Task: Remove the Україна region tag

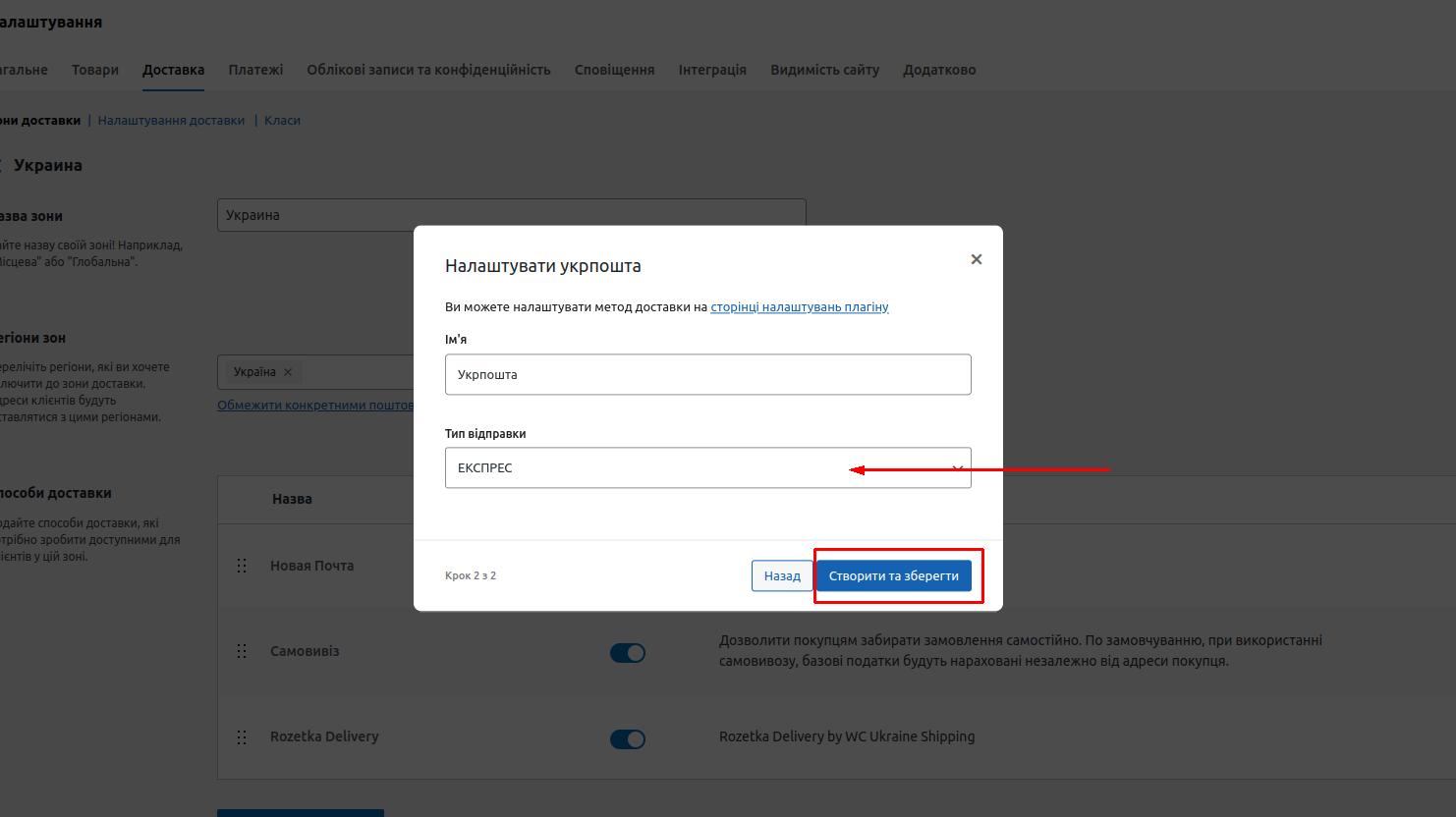Action: [288, 372]
